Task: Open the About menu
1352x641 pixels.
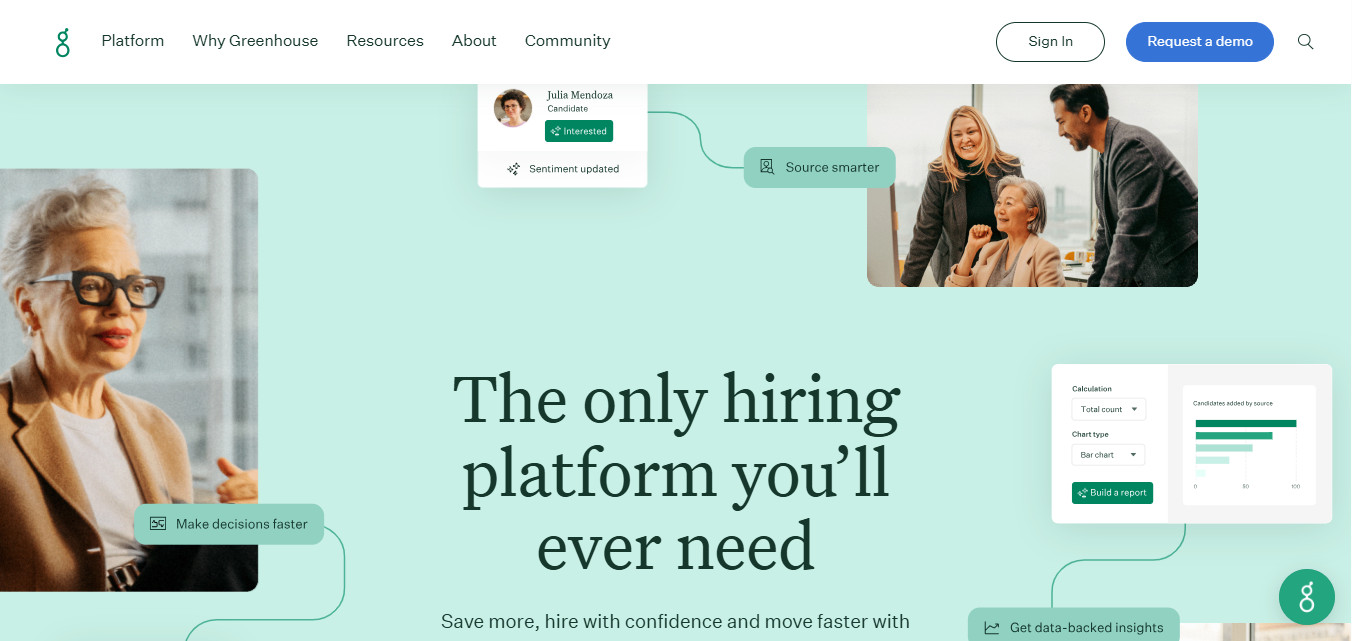Action: coord(474,41)
